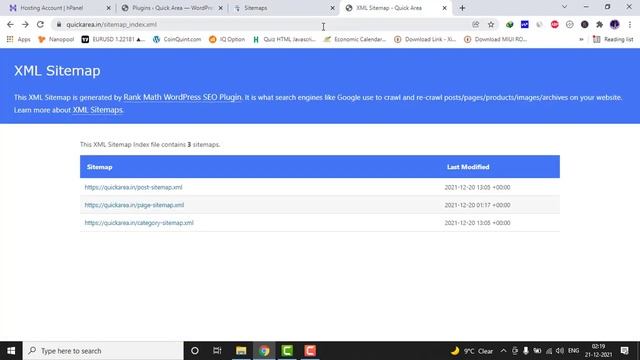Screen dimensions: 640x360
Task: Follow Rank Math WordPress SEO Plugin link
Action: (182, 97)
